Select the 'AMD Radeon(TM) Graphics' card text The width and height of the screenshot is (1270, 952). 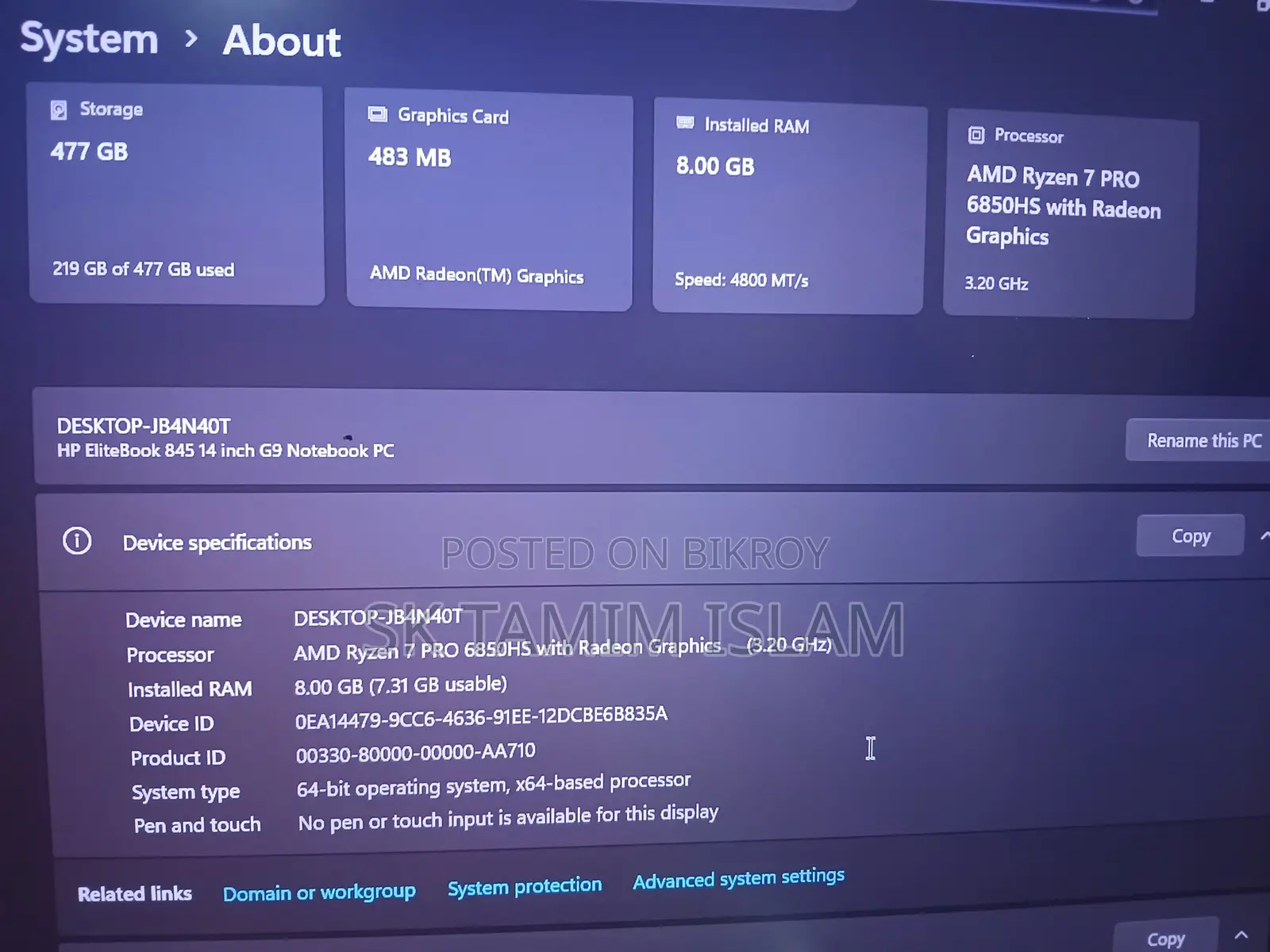click(477, 274)
